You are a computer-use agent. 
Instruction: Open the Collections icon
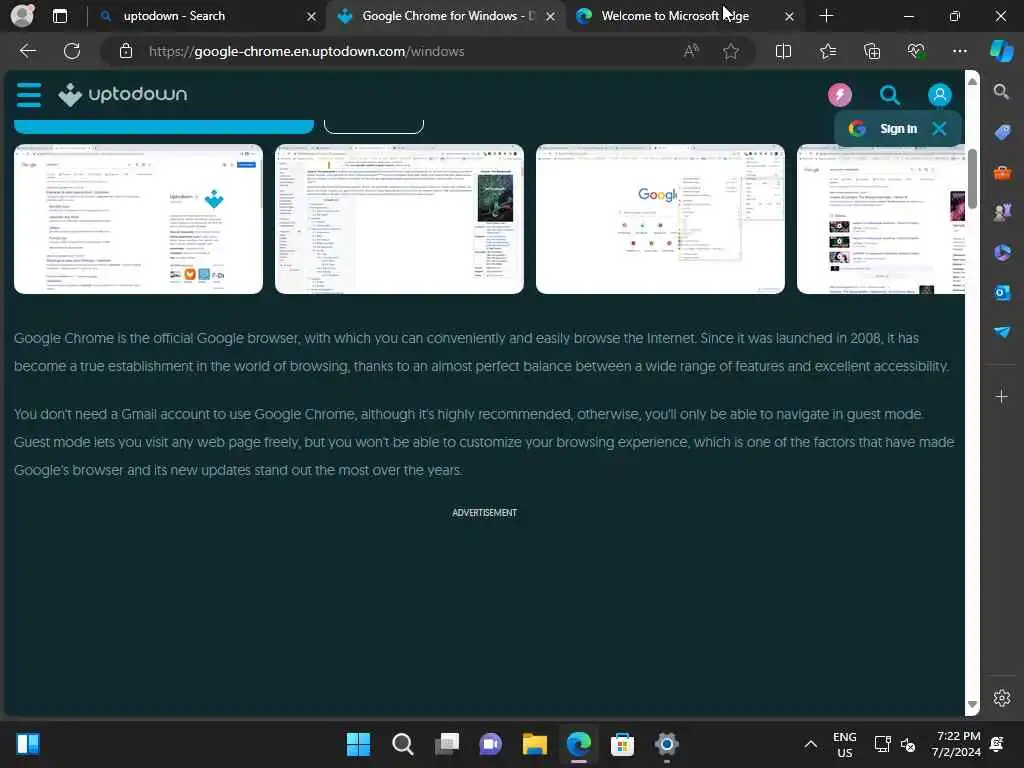(x=872, y=51)
